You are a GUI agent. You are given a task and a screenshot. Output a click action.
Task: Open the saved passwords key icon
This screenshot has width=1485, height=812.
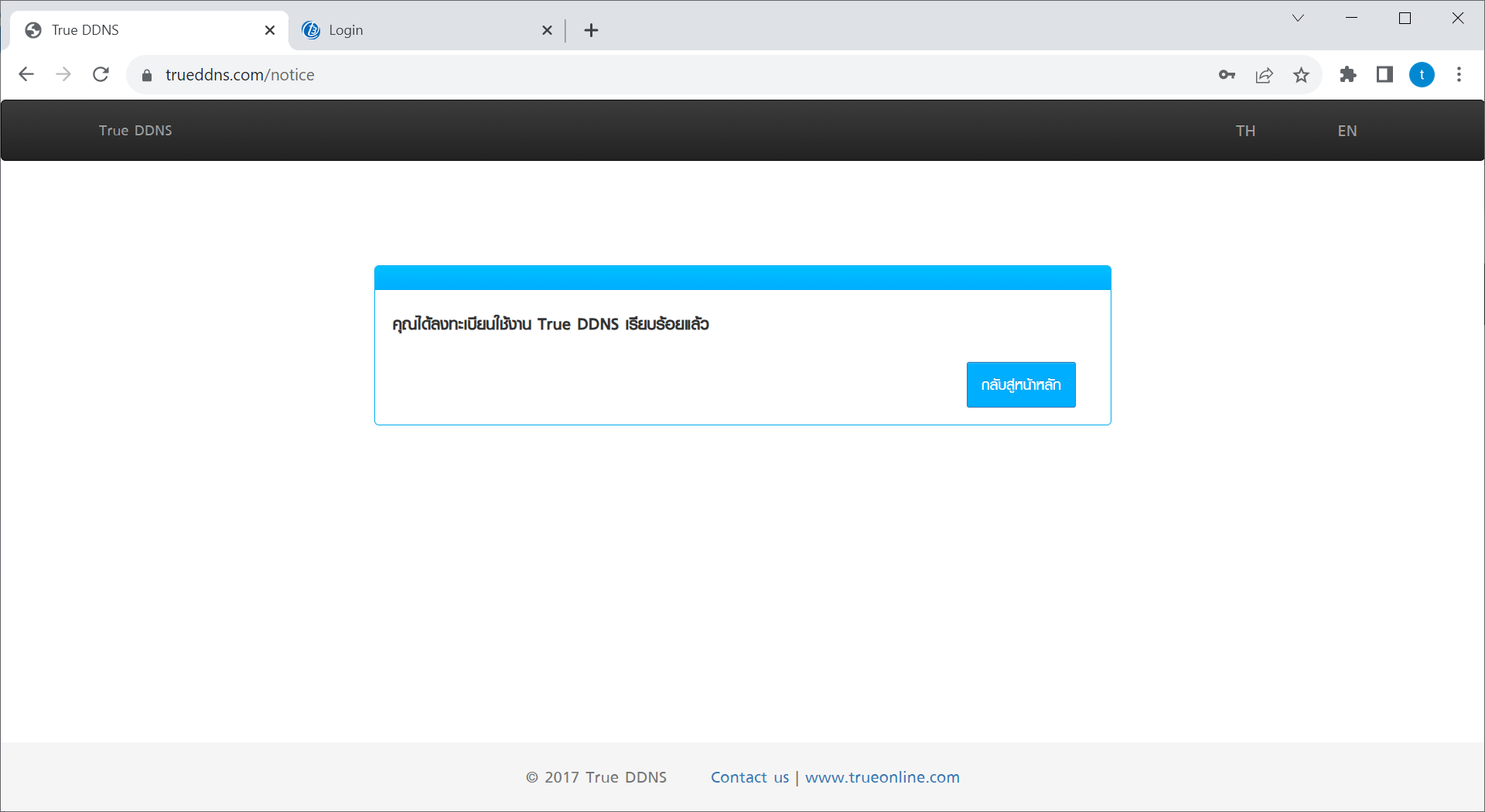pyautogui.click(x=1227, y=75)
